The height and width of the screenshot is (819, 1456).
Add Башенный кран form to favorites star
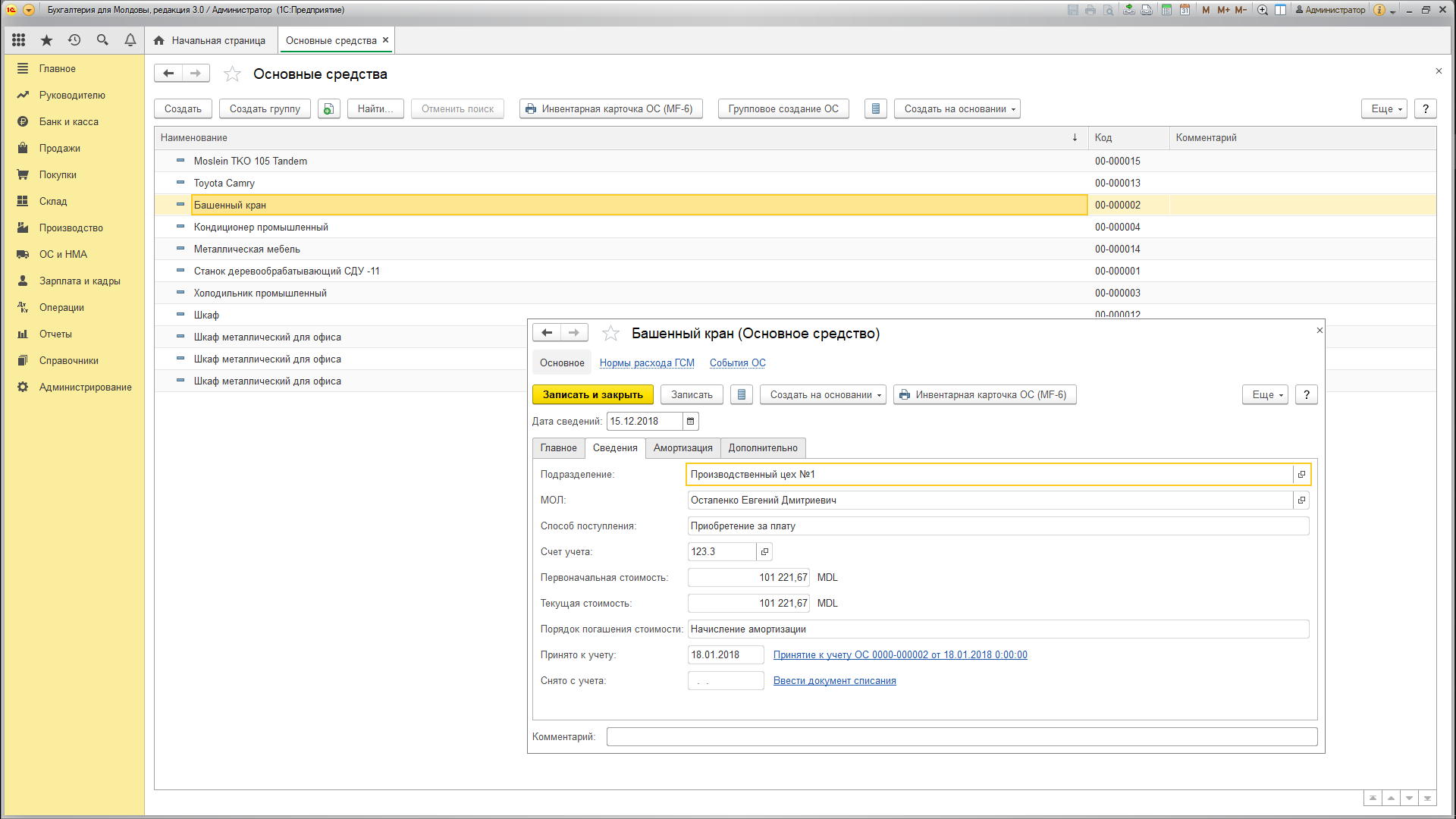[610, 334]
